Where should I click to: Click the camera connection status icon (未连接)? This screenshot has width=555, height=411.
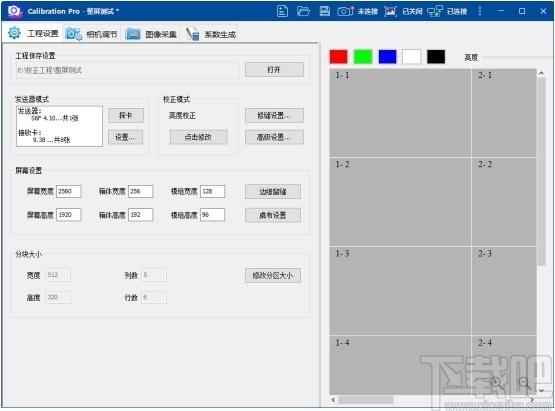[345, 11]
